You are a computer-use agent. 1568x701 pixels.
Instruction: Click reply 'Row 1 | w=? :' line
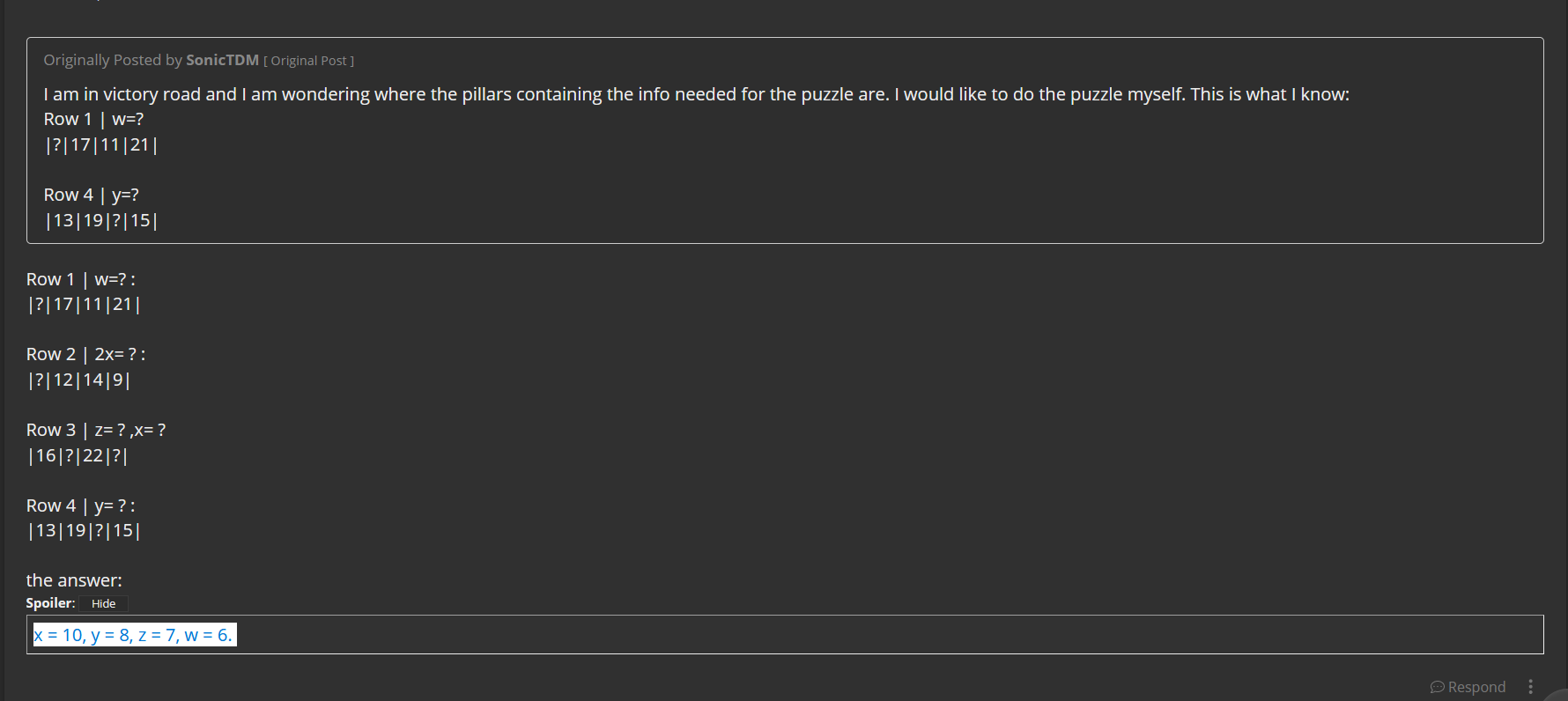81,279
